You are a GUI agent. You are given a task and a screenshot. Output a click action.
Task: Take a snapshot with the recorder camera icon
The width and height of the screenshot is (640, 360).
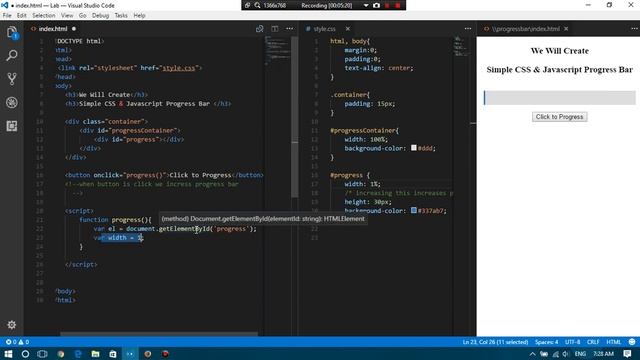(x=376, y=5)
